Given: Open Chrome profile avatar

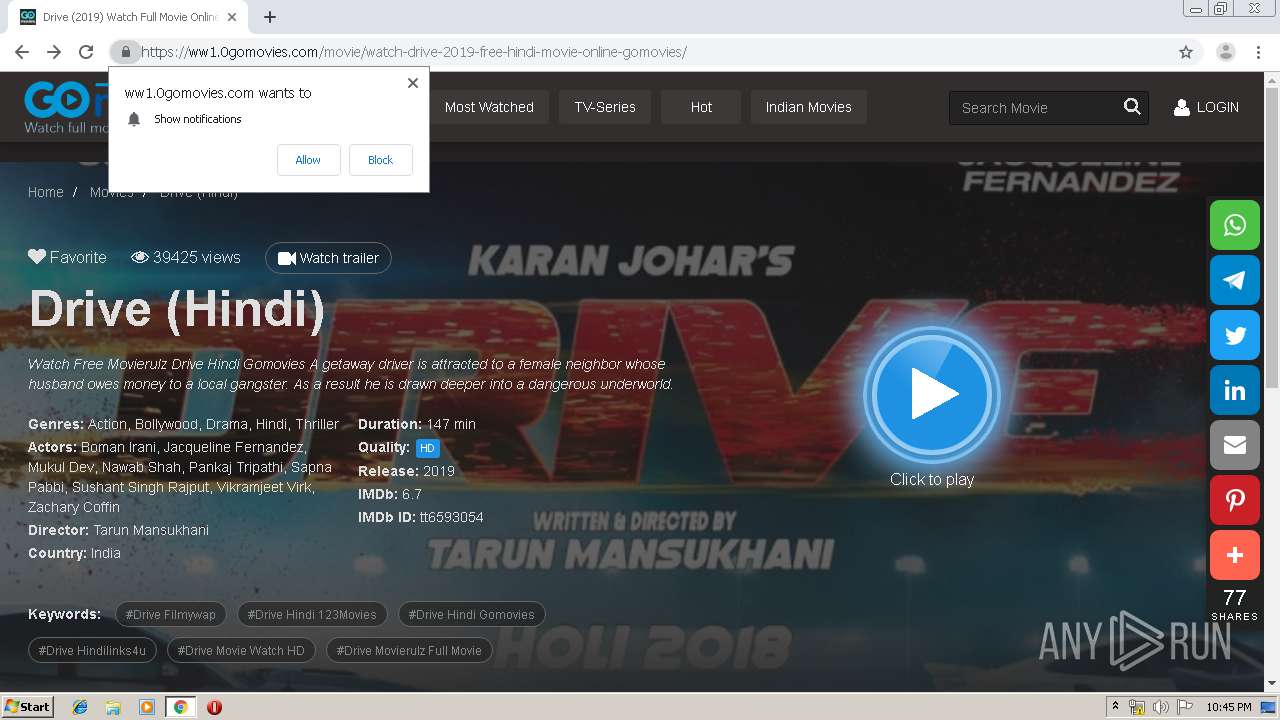Looking at the screenshot, I should click(x=1226, y=52).
